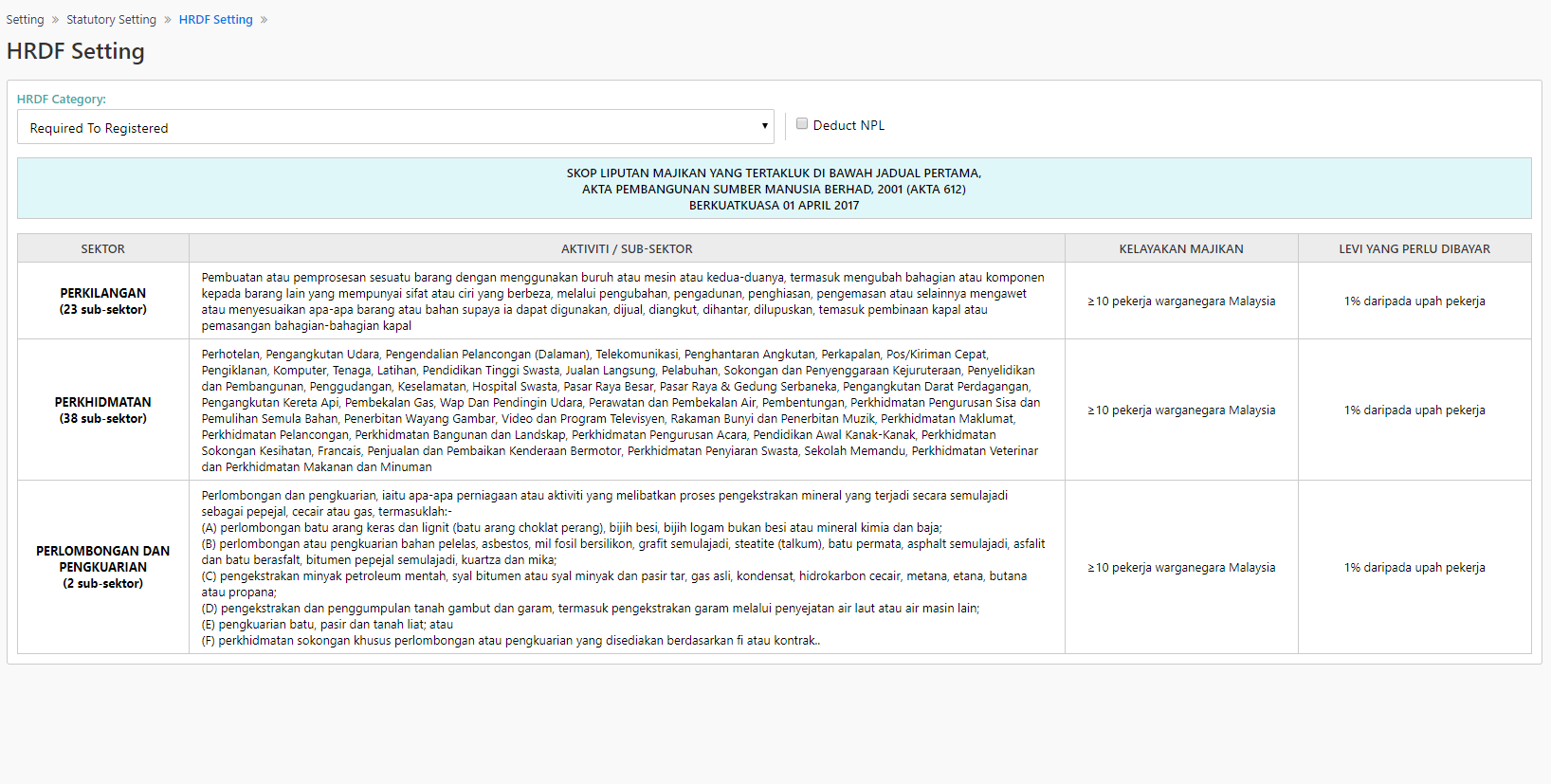The height and width of the screenshot is (784, 1551).
Task: Click levy cell in PERLOMBONGAN row
Action: click(x=1414, y=567)
